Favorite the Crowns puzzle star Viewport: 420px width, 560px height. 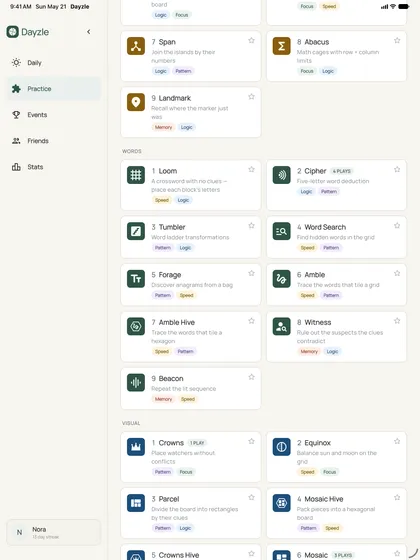click(251, 441)
